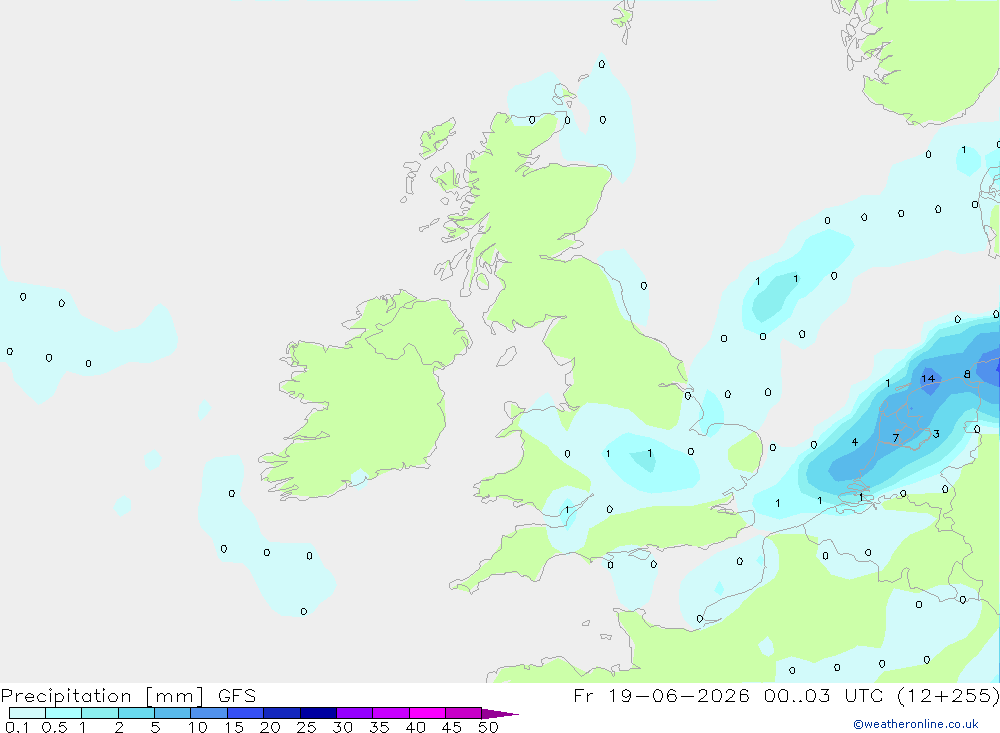Viewport: 1000px width, 733px height.
Task: Click the legend tick label '50'
Action: 488,727
